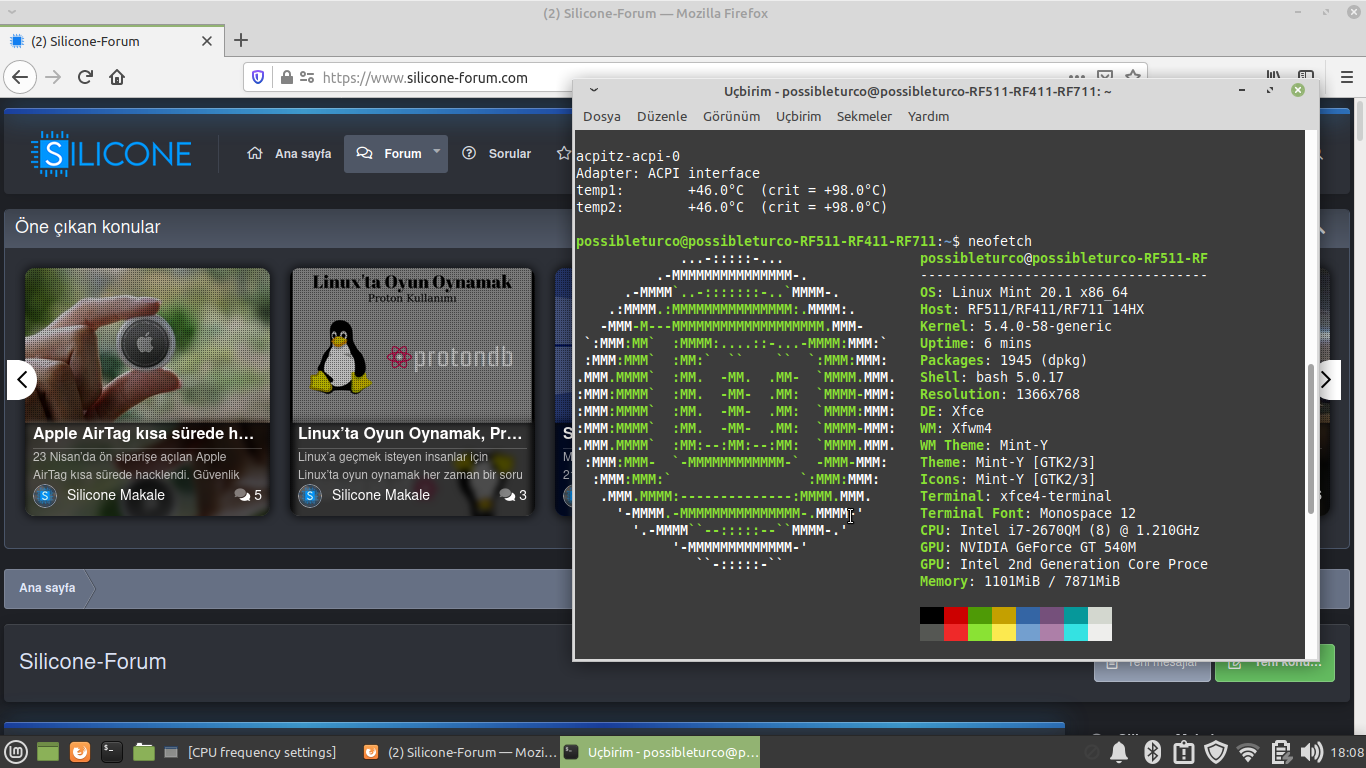Open the Bluetooth tray icon

click(1152, 752)
